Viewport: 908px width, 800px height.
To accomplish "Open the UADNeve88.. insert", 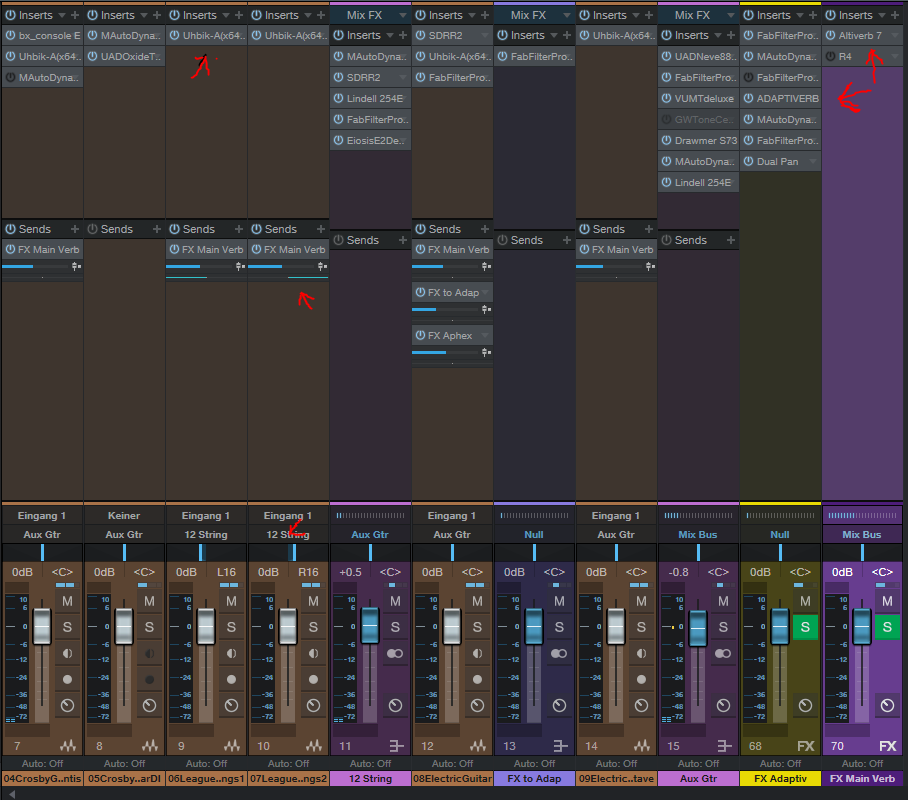I will point(706,56).
